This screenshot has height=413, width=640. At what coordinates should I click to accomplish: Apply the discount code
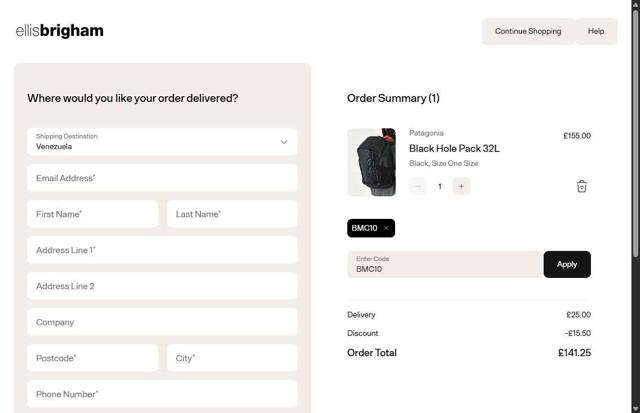567,264
